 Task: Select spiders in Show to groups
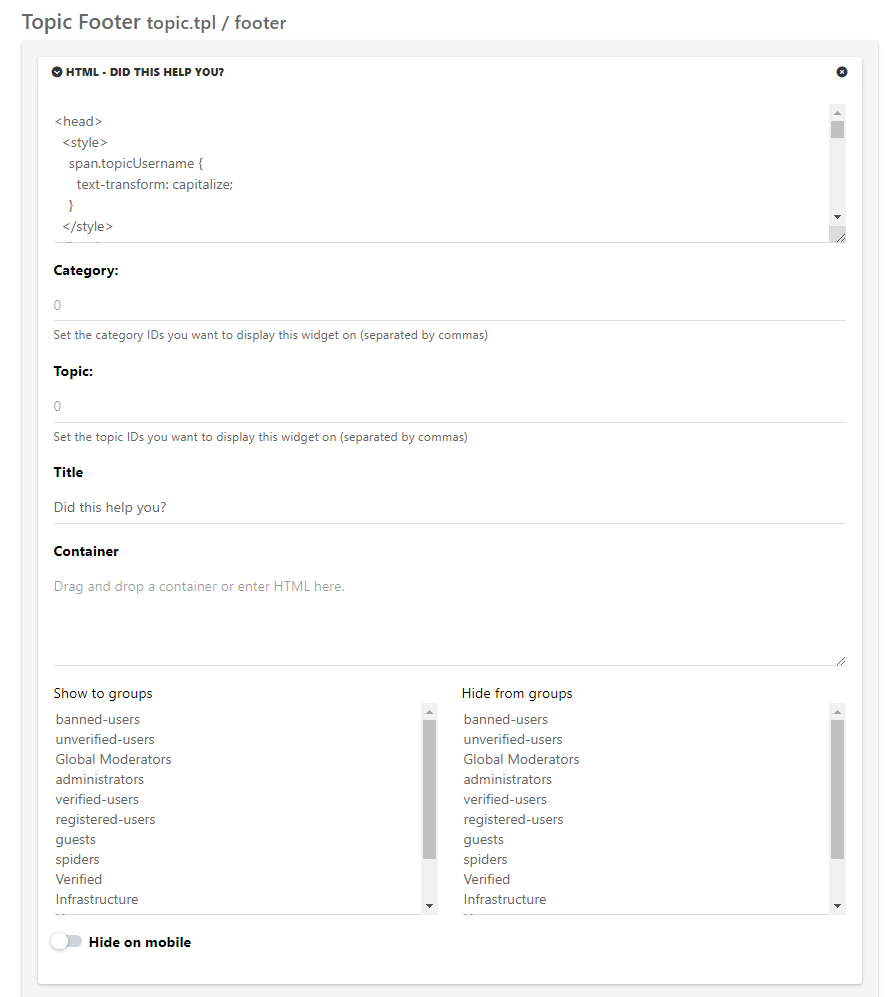coord(77,859)
